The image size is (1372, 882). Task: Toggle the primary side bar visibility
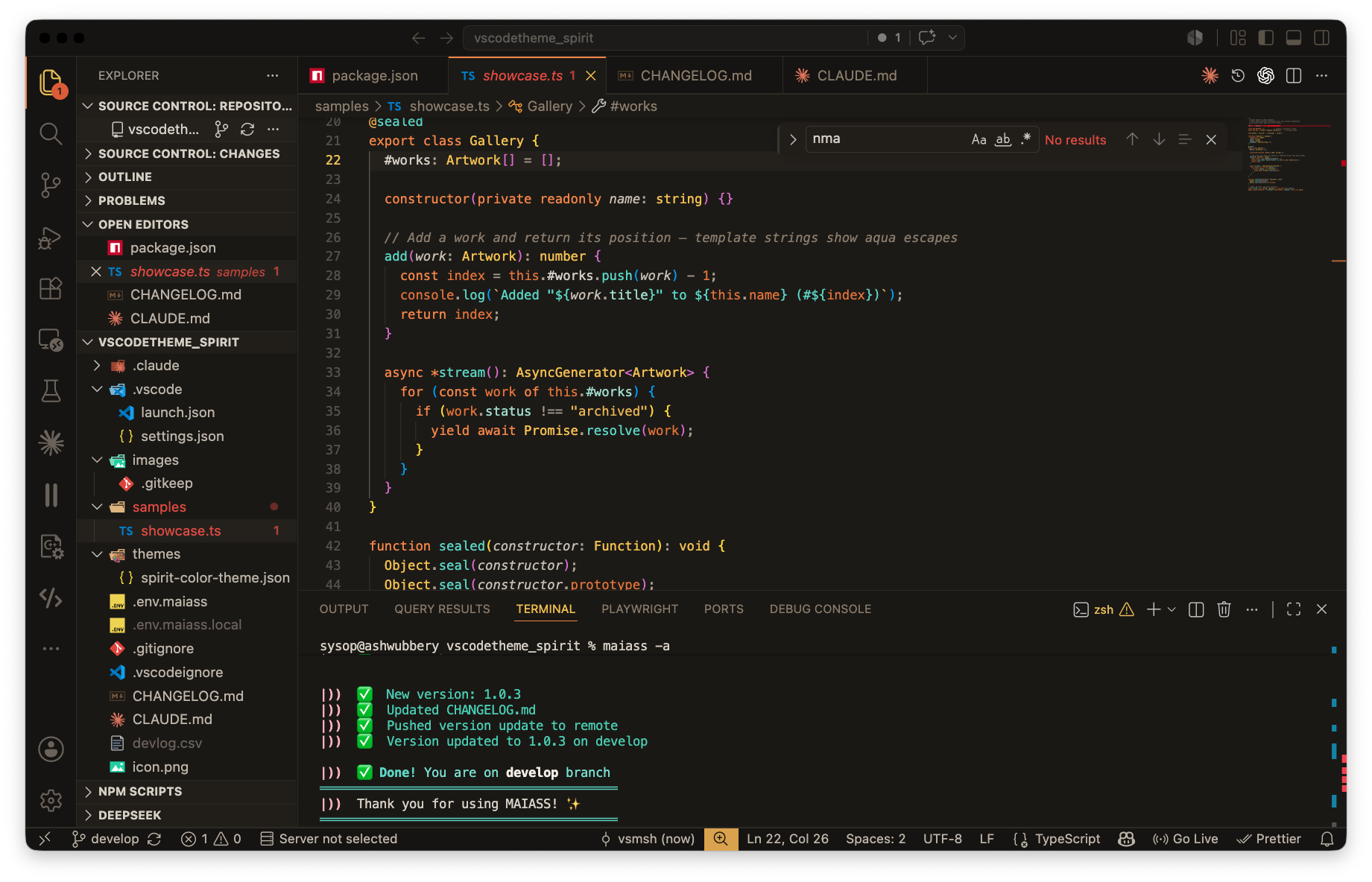tap(1265, 38)
